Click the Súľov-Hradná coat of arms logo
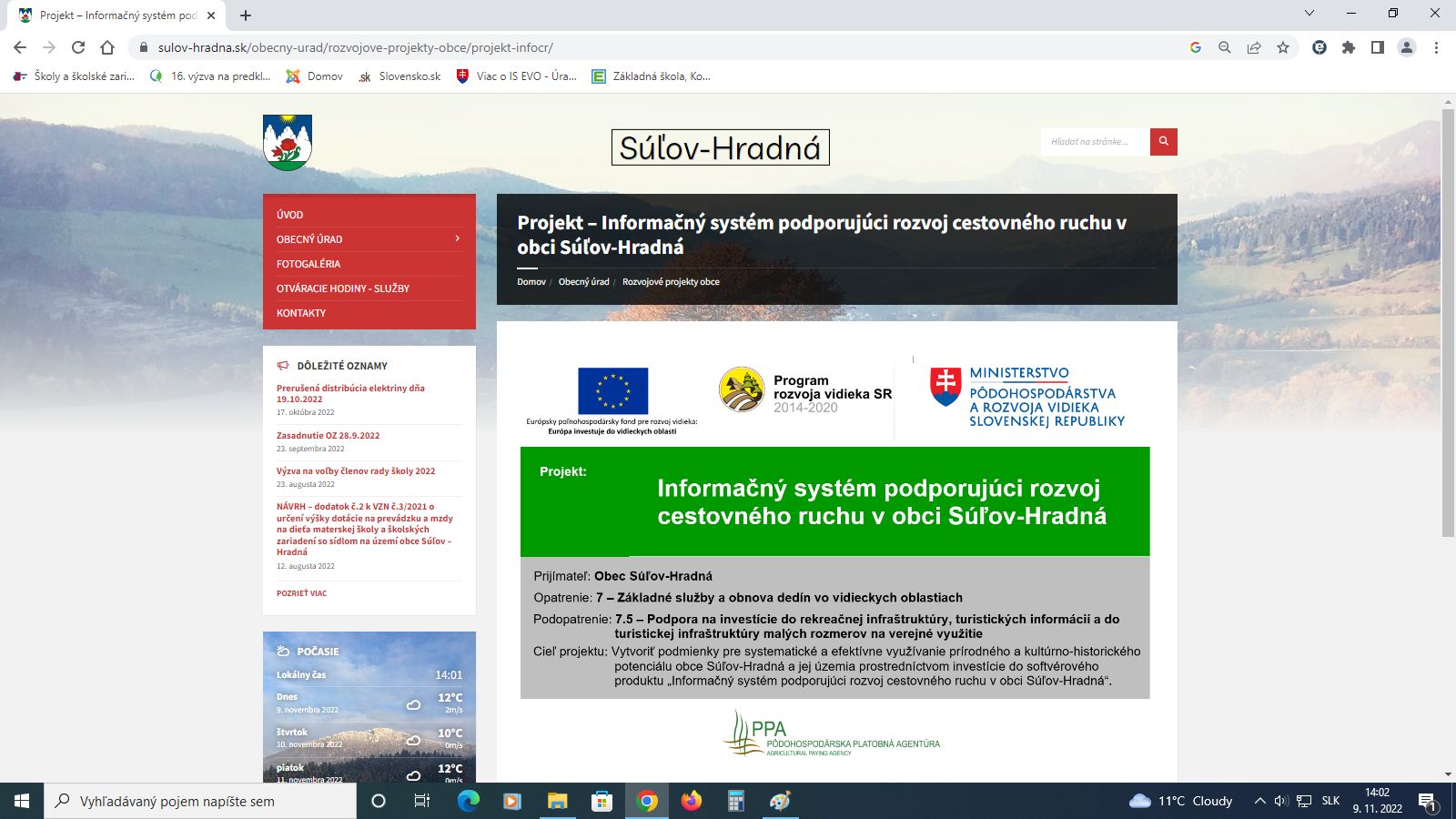The width and height of the screenshot is (1456, 819). pyautogui.click(x=288, y=142)
